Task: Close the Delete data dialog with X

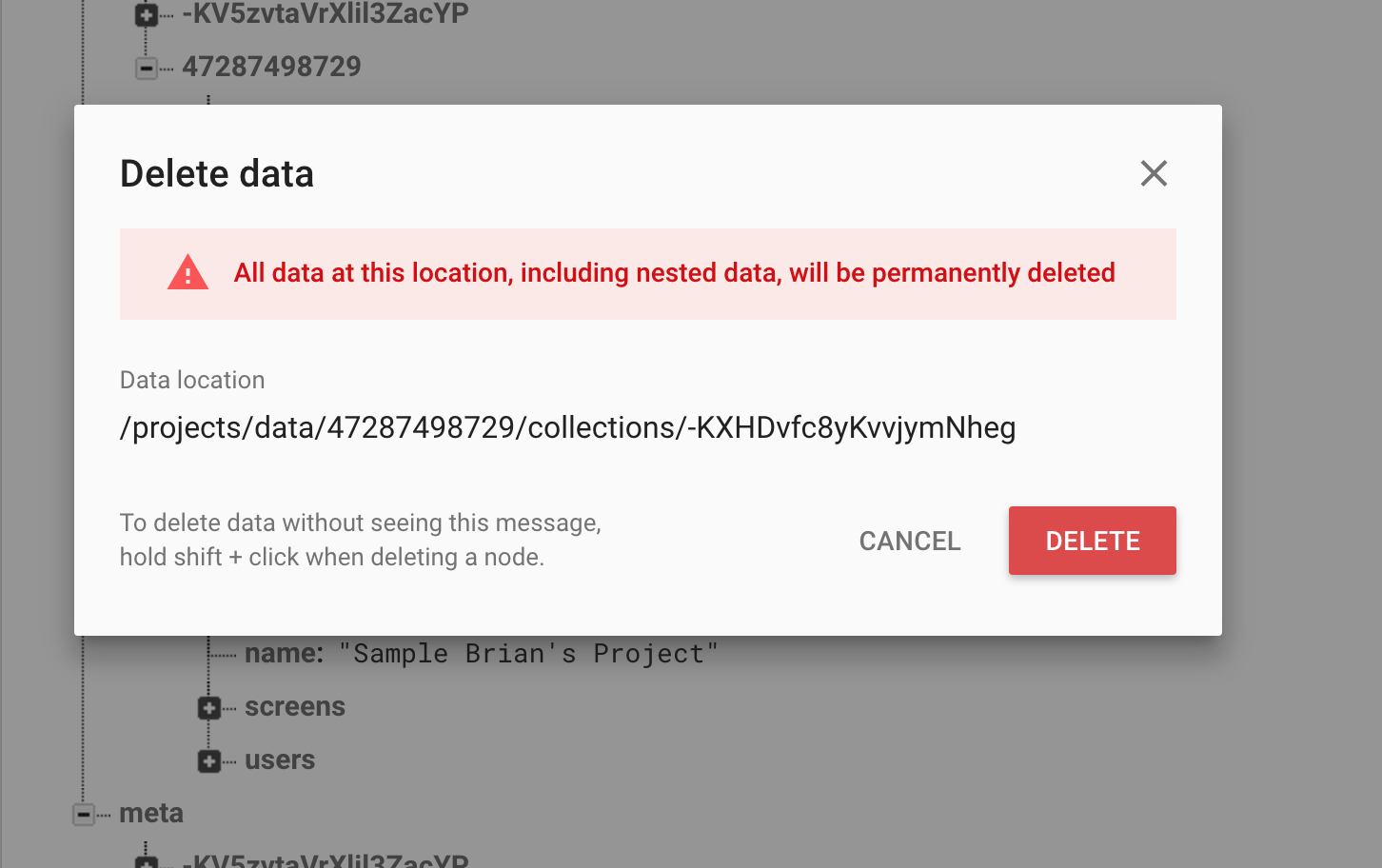Action: click(1154, 173)
